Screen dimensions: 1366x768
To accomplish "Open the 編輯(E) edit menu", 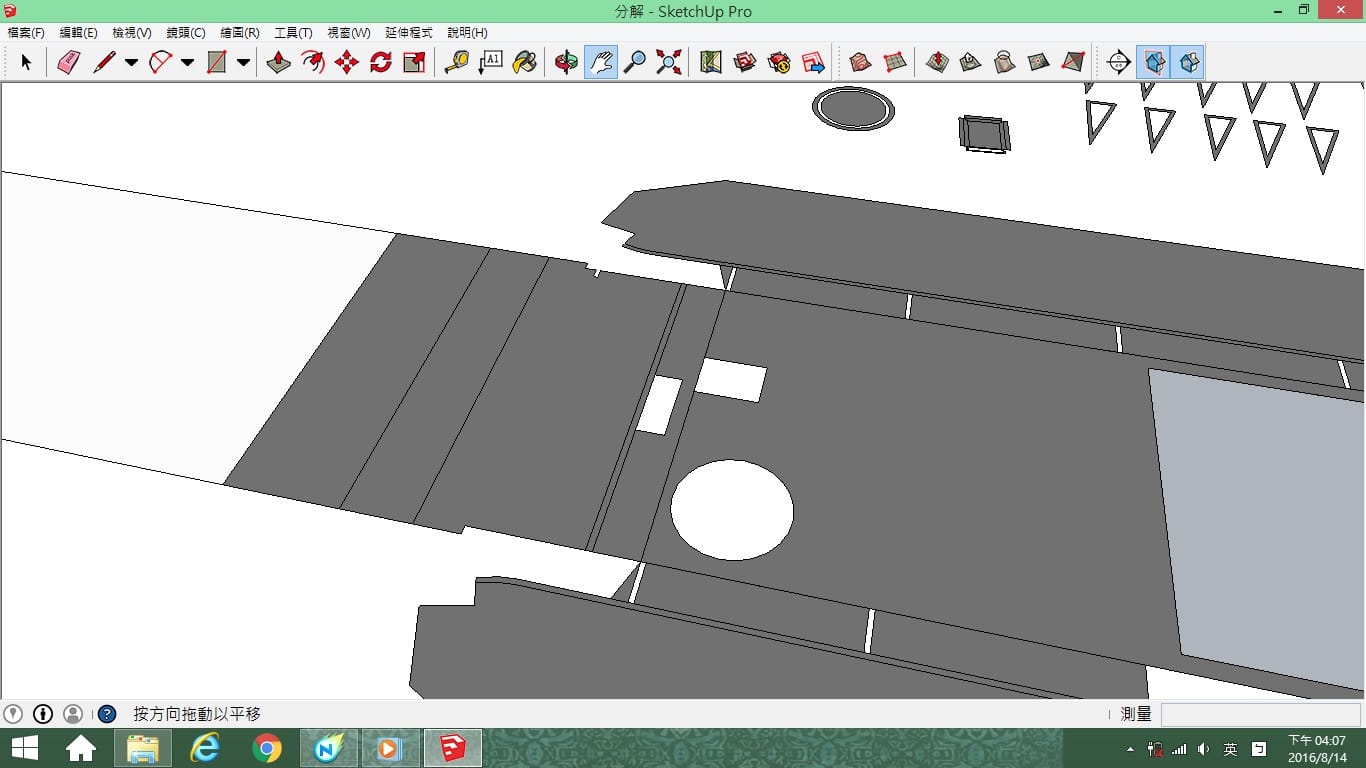I will (79, 33).
